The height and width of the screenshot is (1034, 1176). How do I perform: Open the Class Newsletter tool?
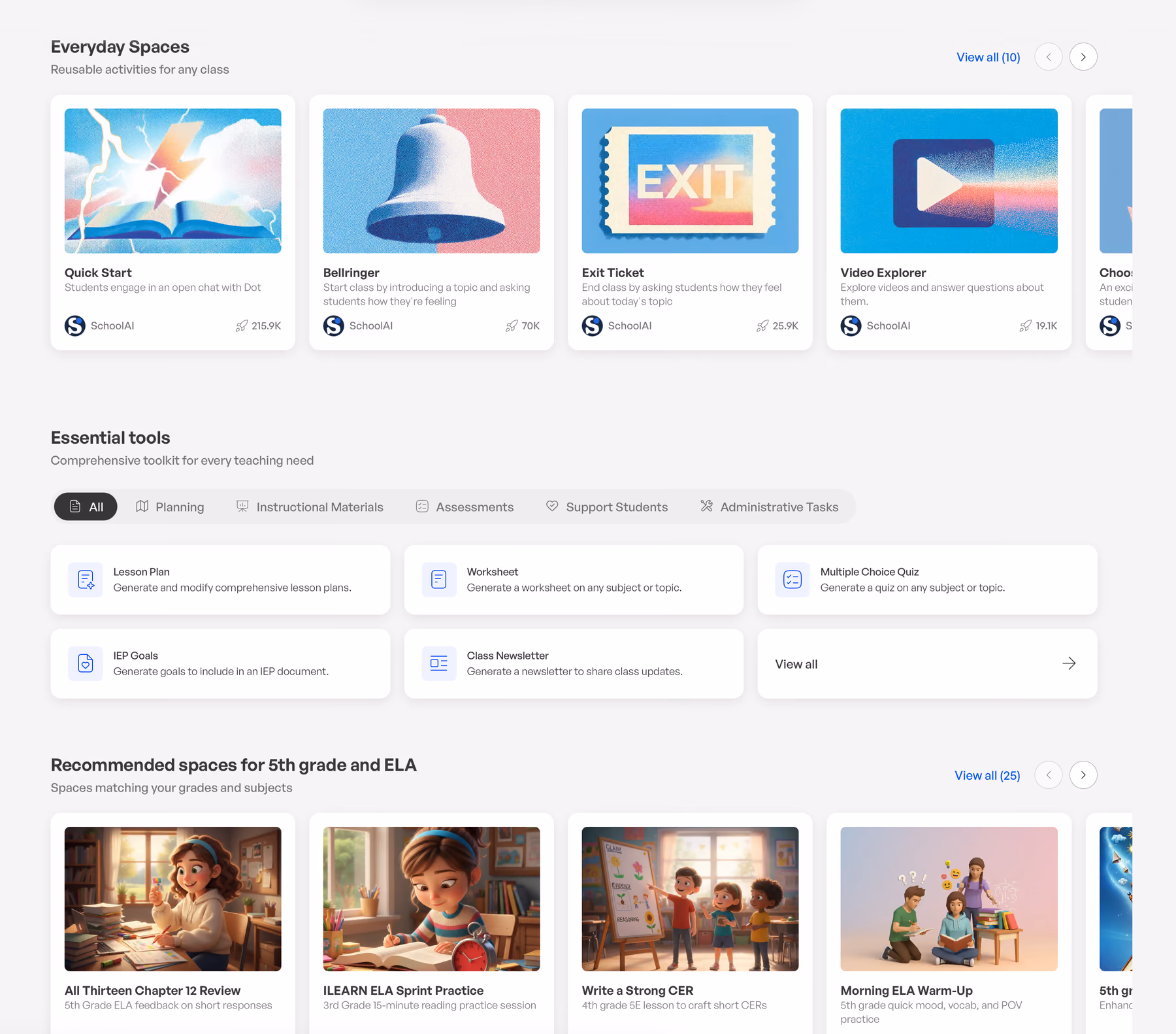pos(574,663)
